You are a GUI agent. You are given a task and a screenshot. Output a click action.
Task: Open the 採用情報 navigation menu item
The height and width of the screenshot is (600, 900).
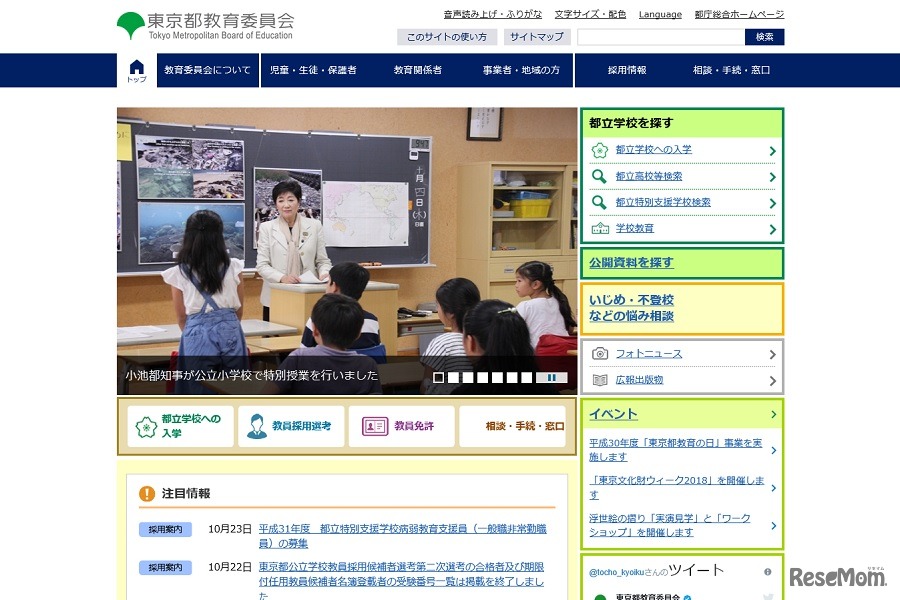point(627,70)
